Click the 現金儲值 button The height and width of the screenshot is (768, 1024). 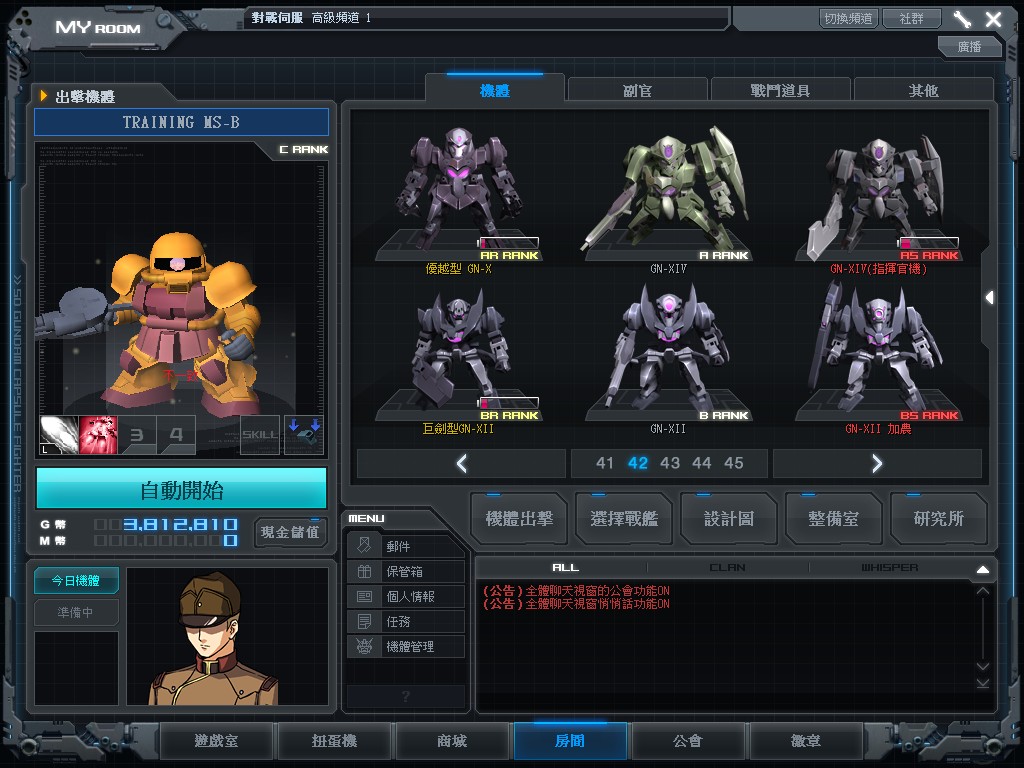coord(290,532)
